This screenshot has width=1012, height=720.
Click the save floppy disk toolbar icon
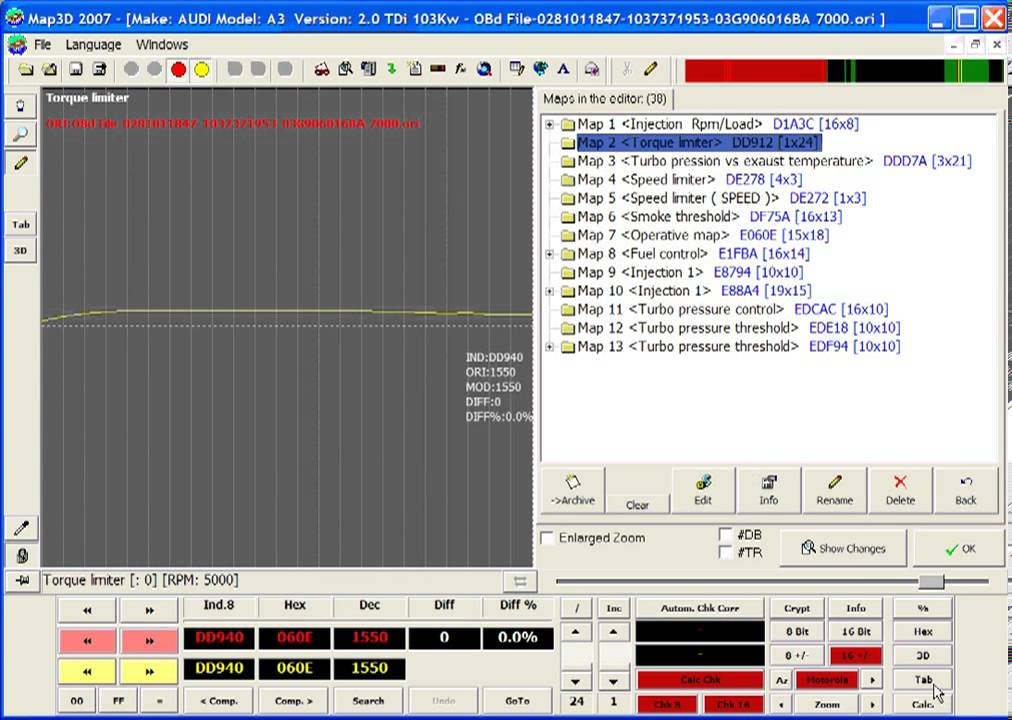pyautogui.click(x=76, y=69)
